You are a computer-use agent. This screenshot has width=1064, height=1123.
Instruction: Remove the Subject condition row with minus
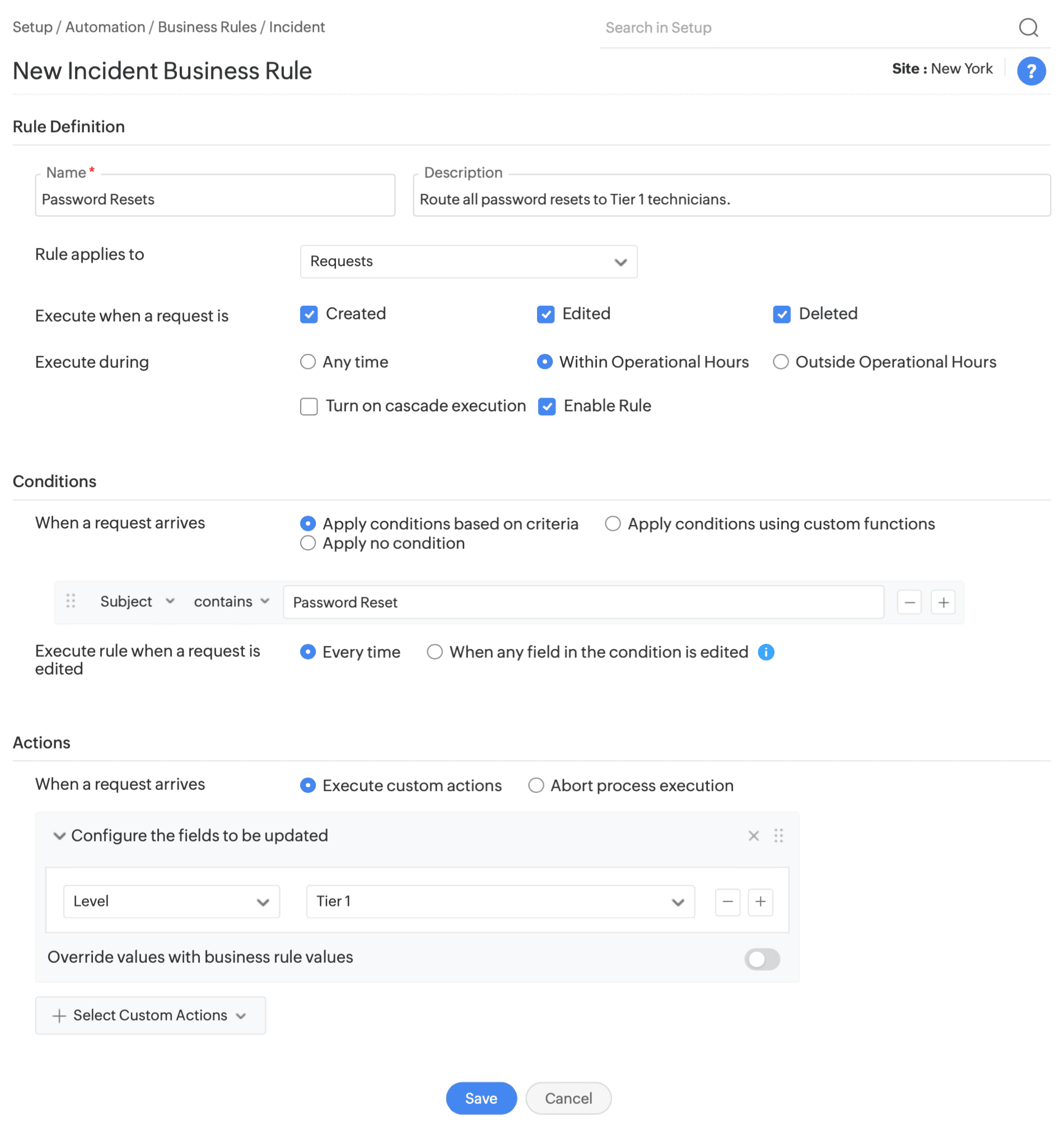click(909, 602)
